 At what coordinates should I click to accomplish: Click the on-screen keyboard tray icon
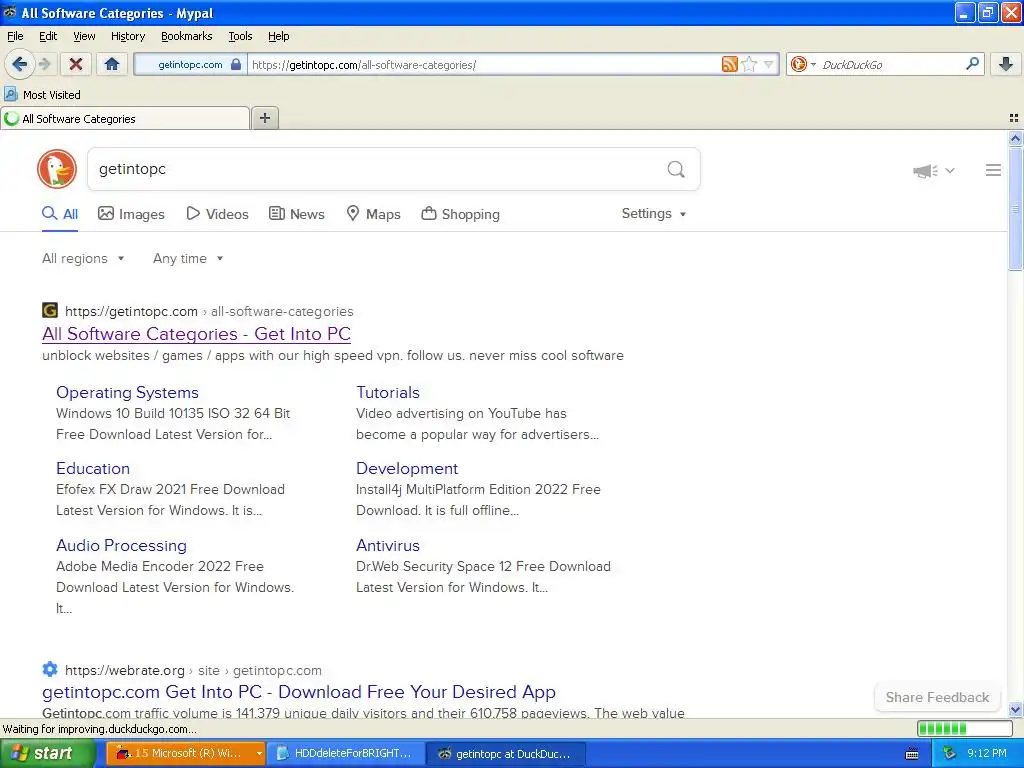coord(912,754)
